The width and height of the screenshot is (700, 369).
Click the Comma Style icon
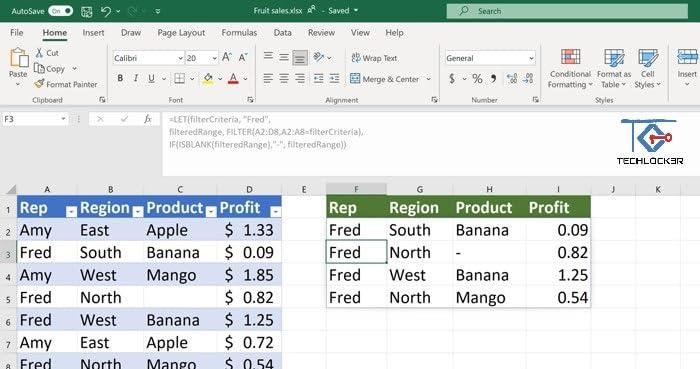click(493, 79)
